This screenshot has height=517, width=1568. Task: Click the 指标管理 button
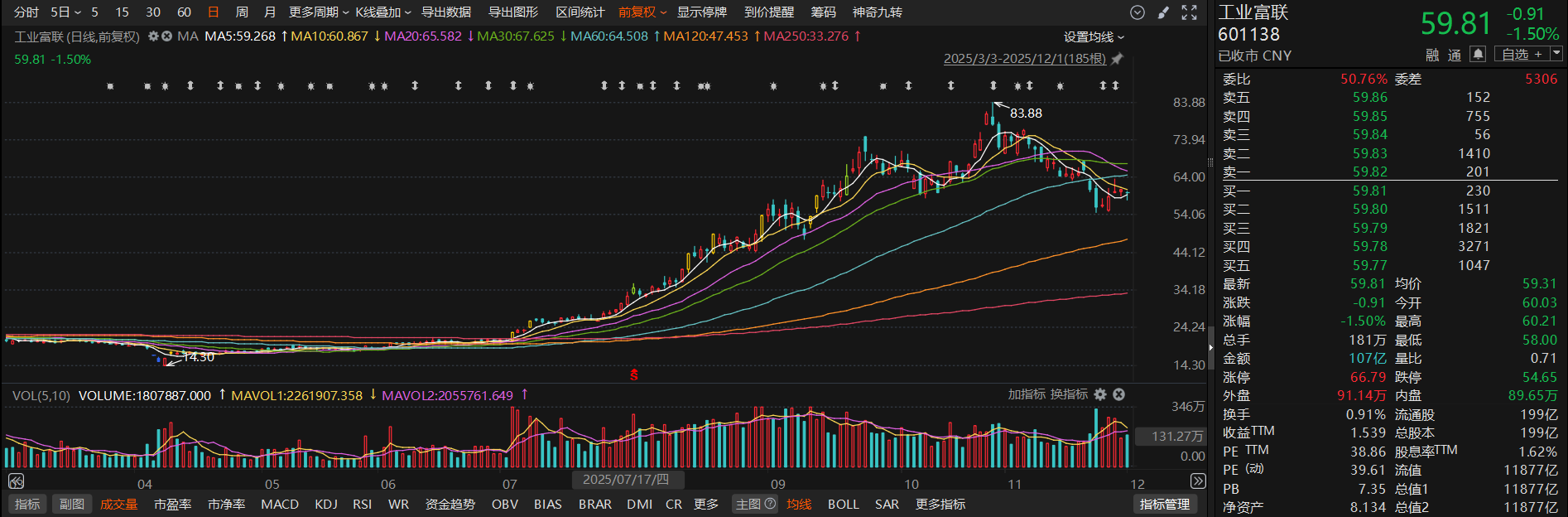point(1165,504)
